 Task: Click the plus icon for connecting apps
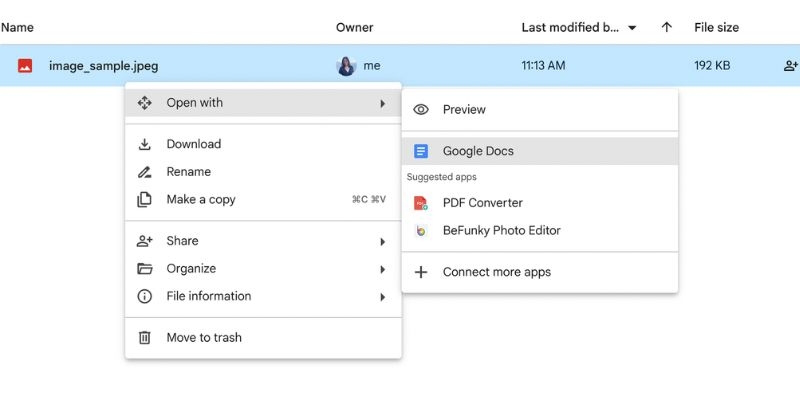pyautogui.click(x=420, y=272)
